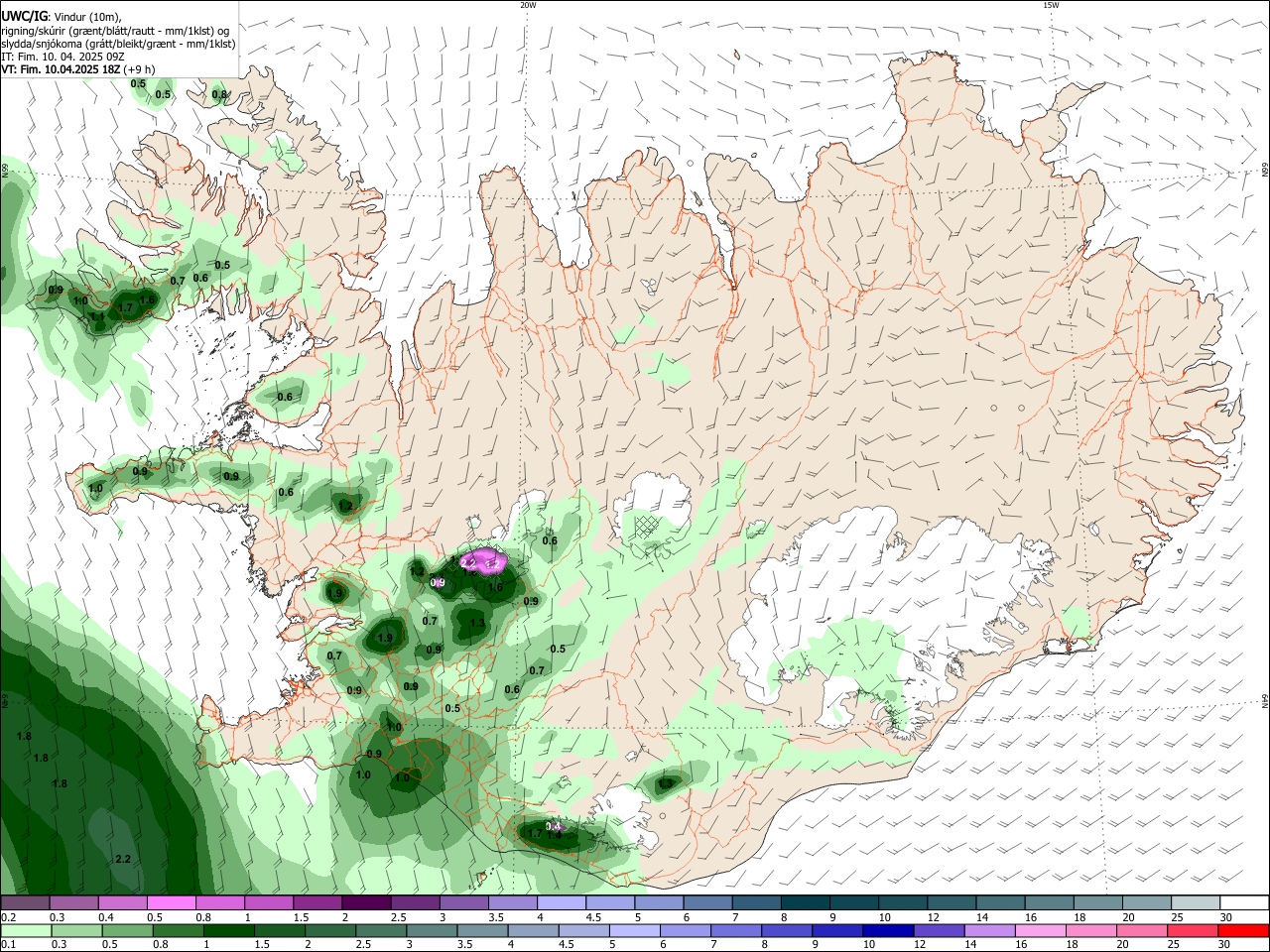Screen dimensions: 1270x952
Task: Click the 15W longitude label
Action: coord(1051,5)
